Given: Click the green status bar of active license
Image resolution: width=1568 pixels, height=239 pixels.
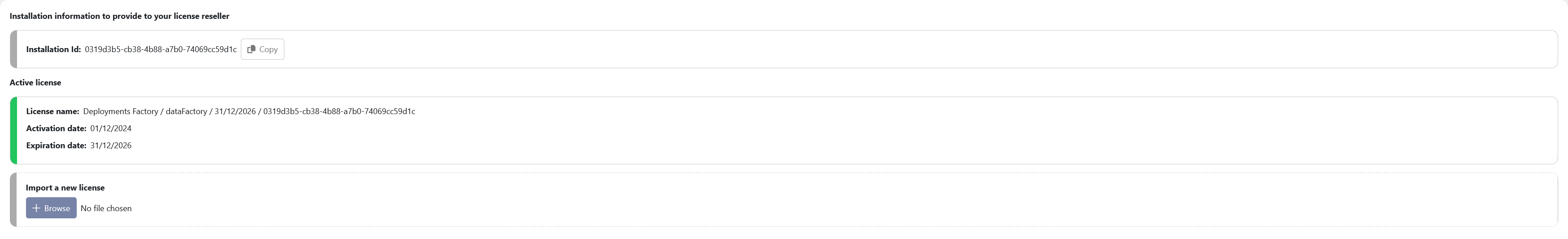Looking at the screenshot, I should [x=13, y=130].
